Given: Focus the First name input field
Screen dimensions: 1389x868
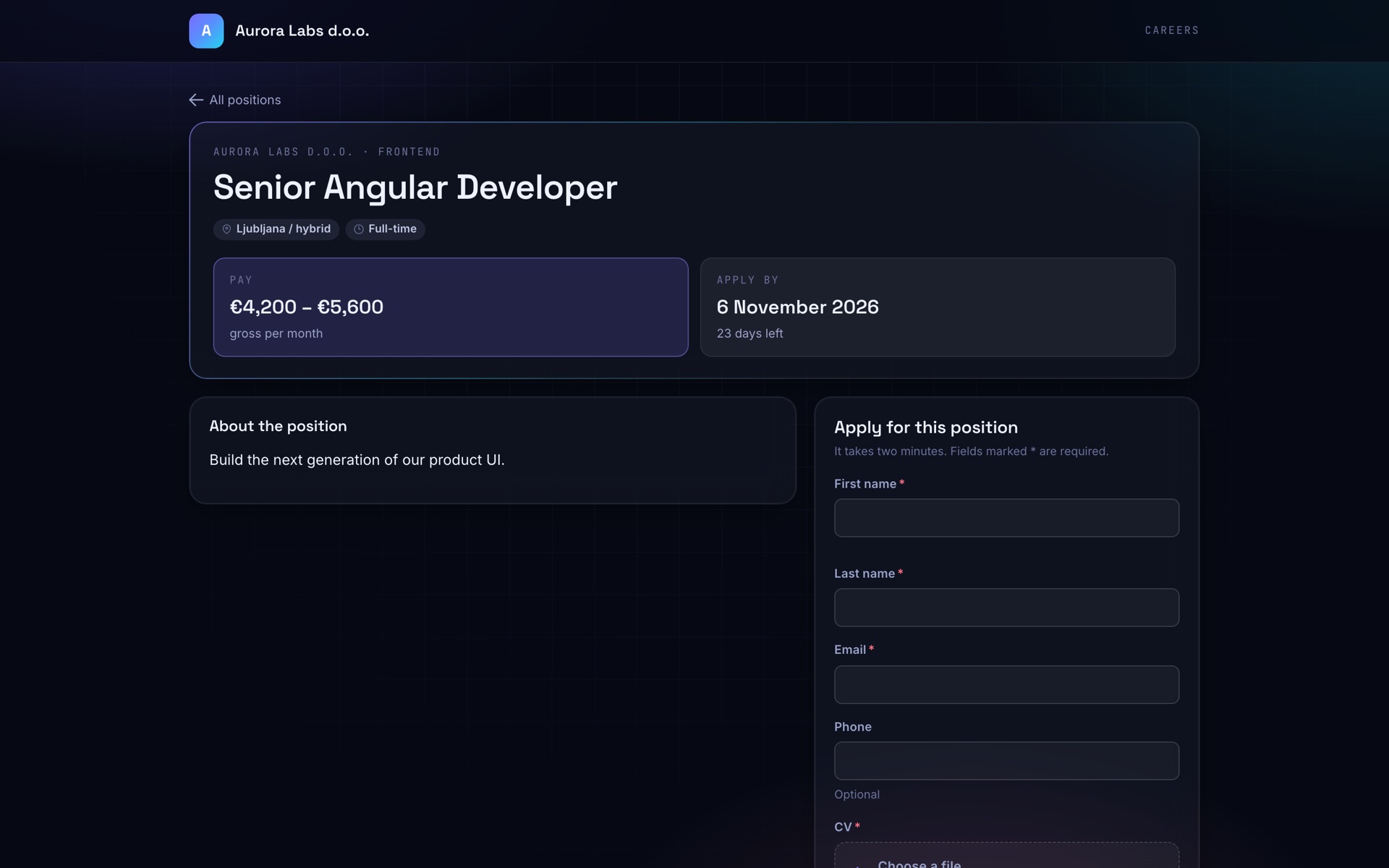Looking at the screenshot, I should (1006, 518).
